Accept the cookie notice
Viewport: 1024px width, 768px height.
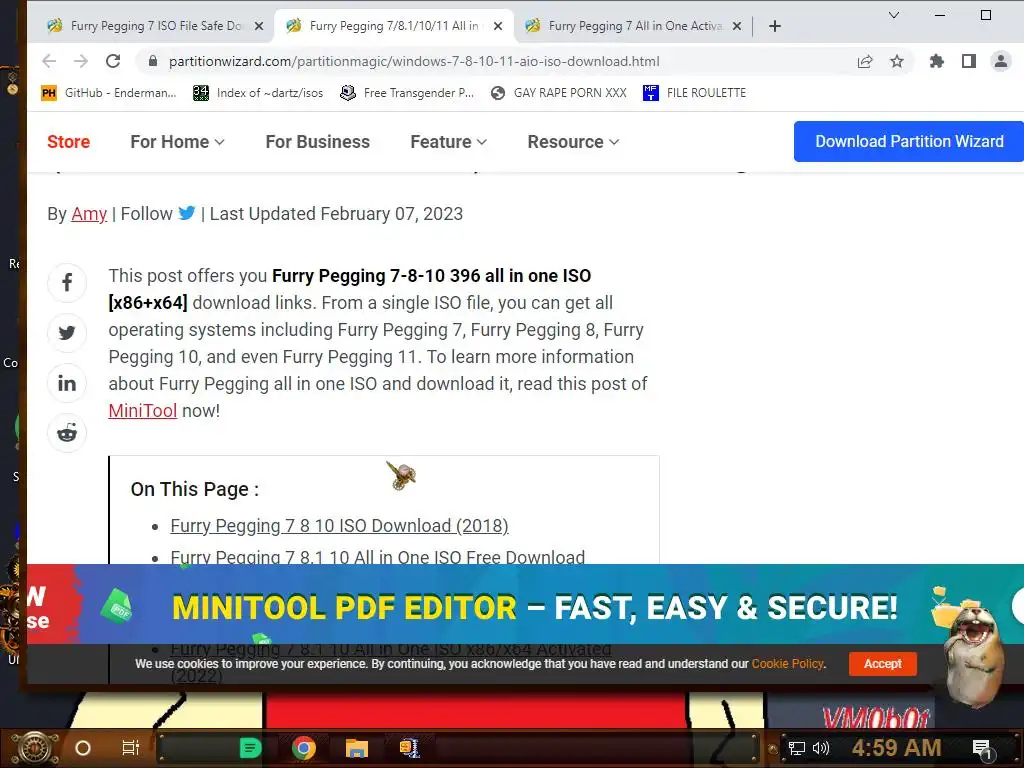point(882,664)
